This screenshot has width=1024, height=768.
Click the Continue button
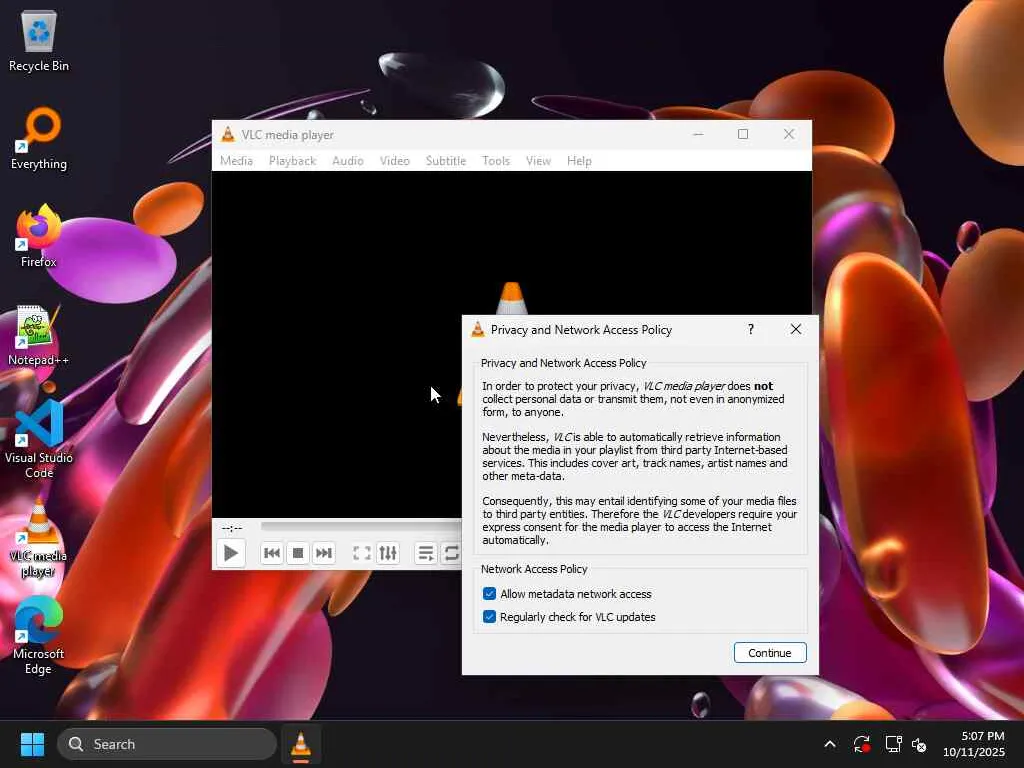coord(770,652)
